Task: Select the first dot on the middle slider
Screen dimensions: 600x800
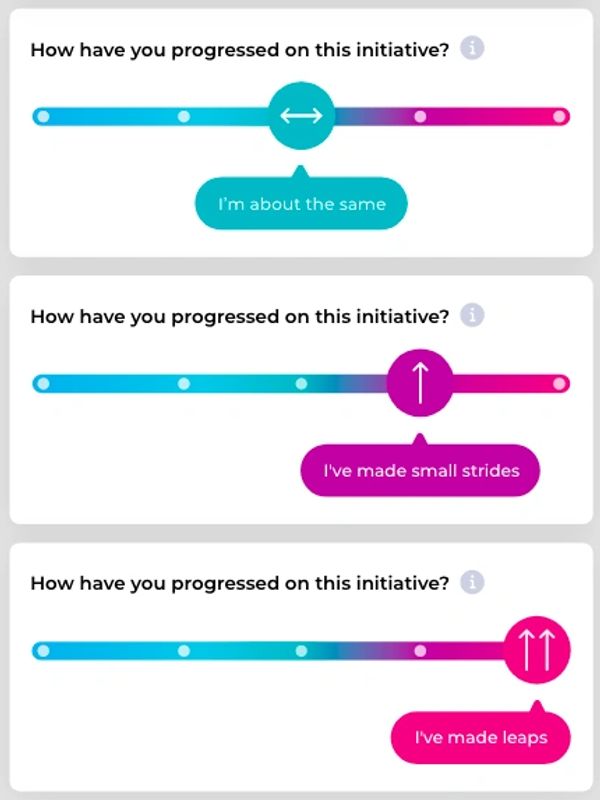Action: (x=42, y=383)
